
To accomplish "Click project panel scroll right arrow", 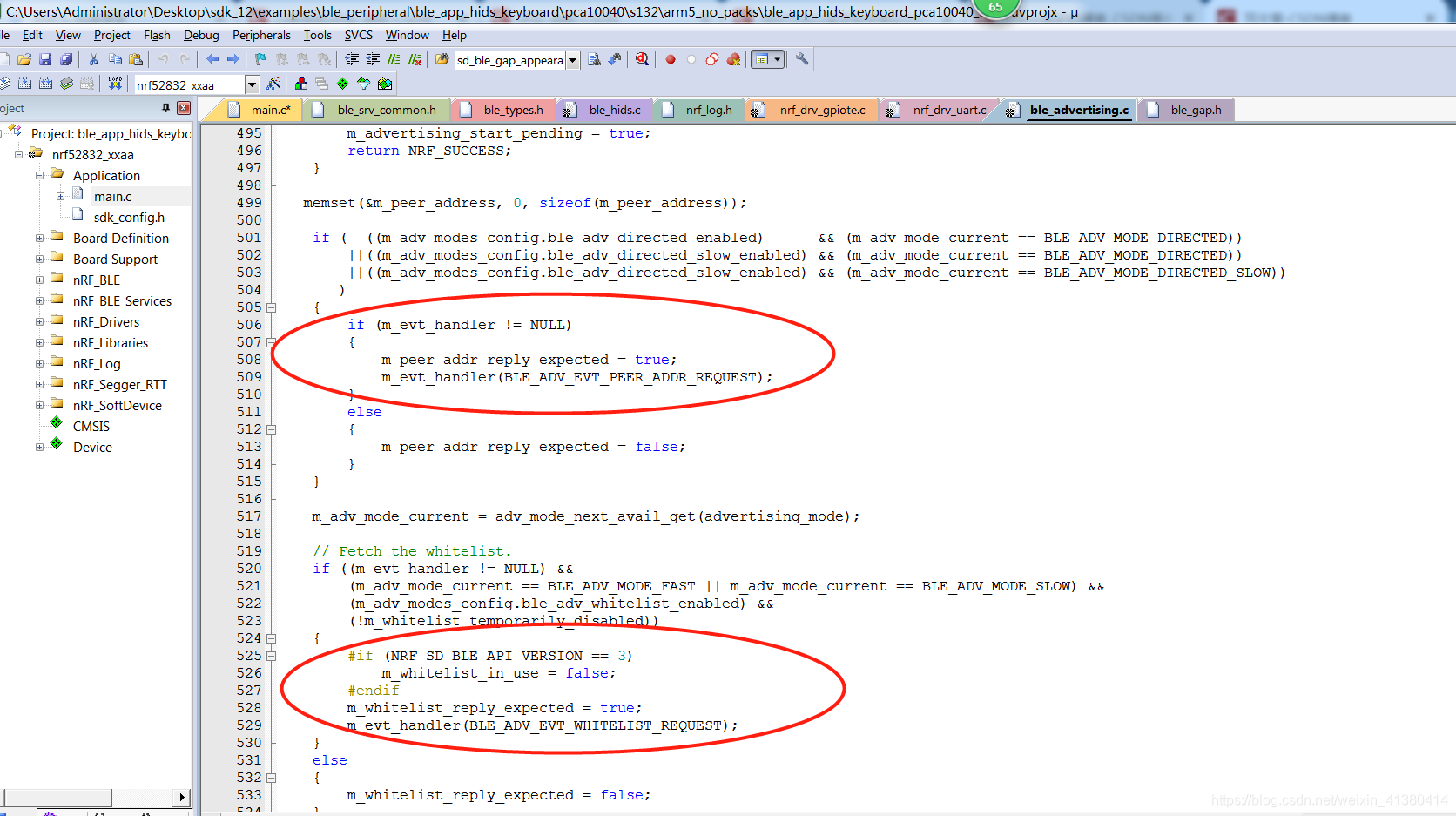I will coord(182,797).
